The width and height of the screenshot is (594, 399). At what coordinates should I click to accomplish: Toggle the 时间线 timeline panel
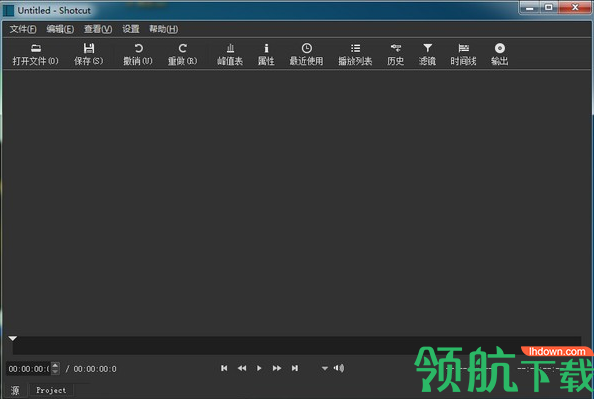pos(463,55)
